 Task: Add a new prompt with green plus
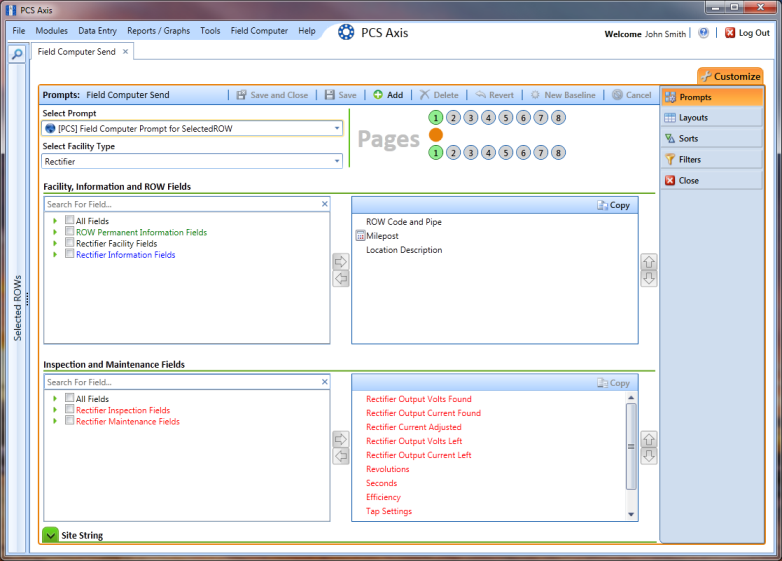point(388,95)
